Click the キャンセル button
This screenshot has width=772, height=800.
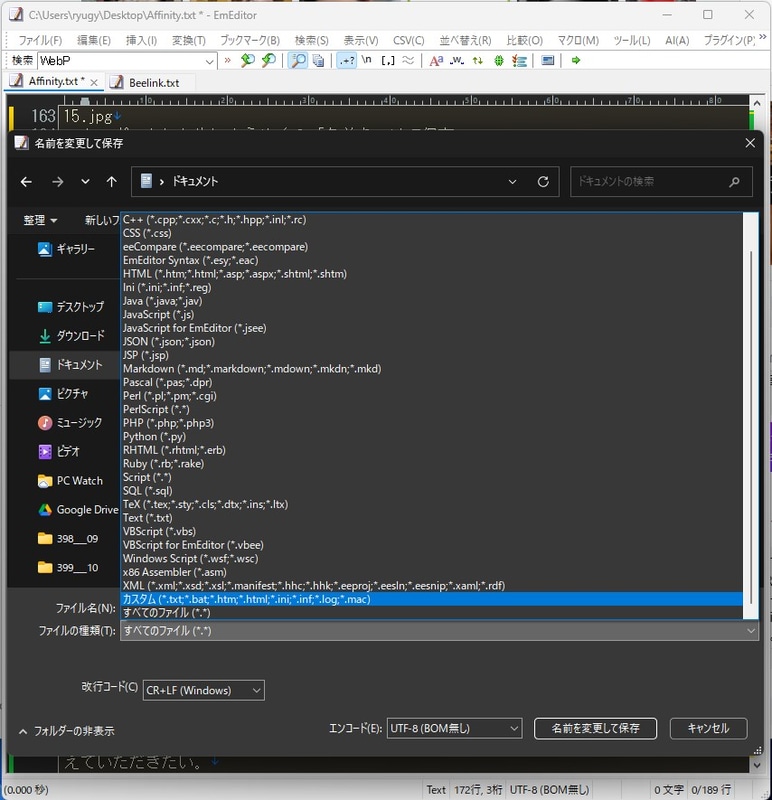pyautogui.click(x=708, y=729)
